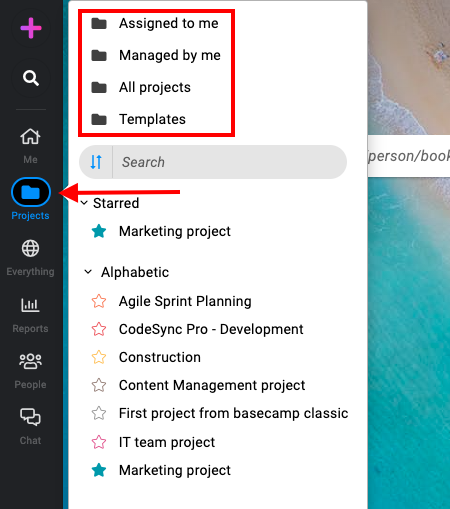Open the Chat bubbles icon
The height and width of the screenshot is (509, 450).
30,417
